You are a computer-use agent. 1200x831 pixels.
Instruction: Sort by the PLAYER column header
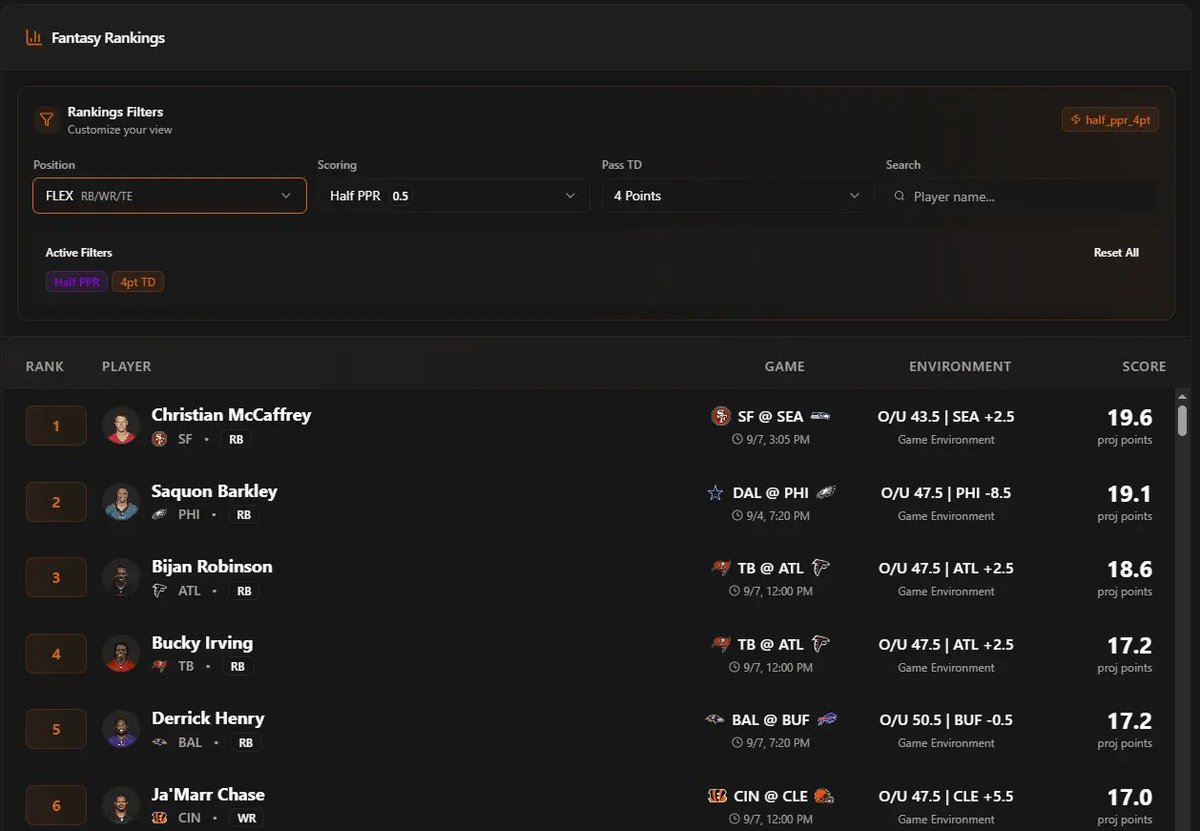127,367
